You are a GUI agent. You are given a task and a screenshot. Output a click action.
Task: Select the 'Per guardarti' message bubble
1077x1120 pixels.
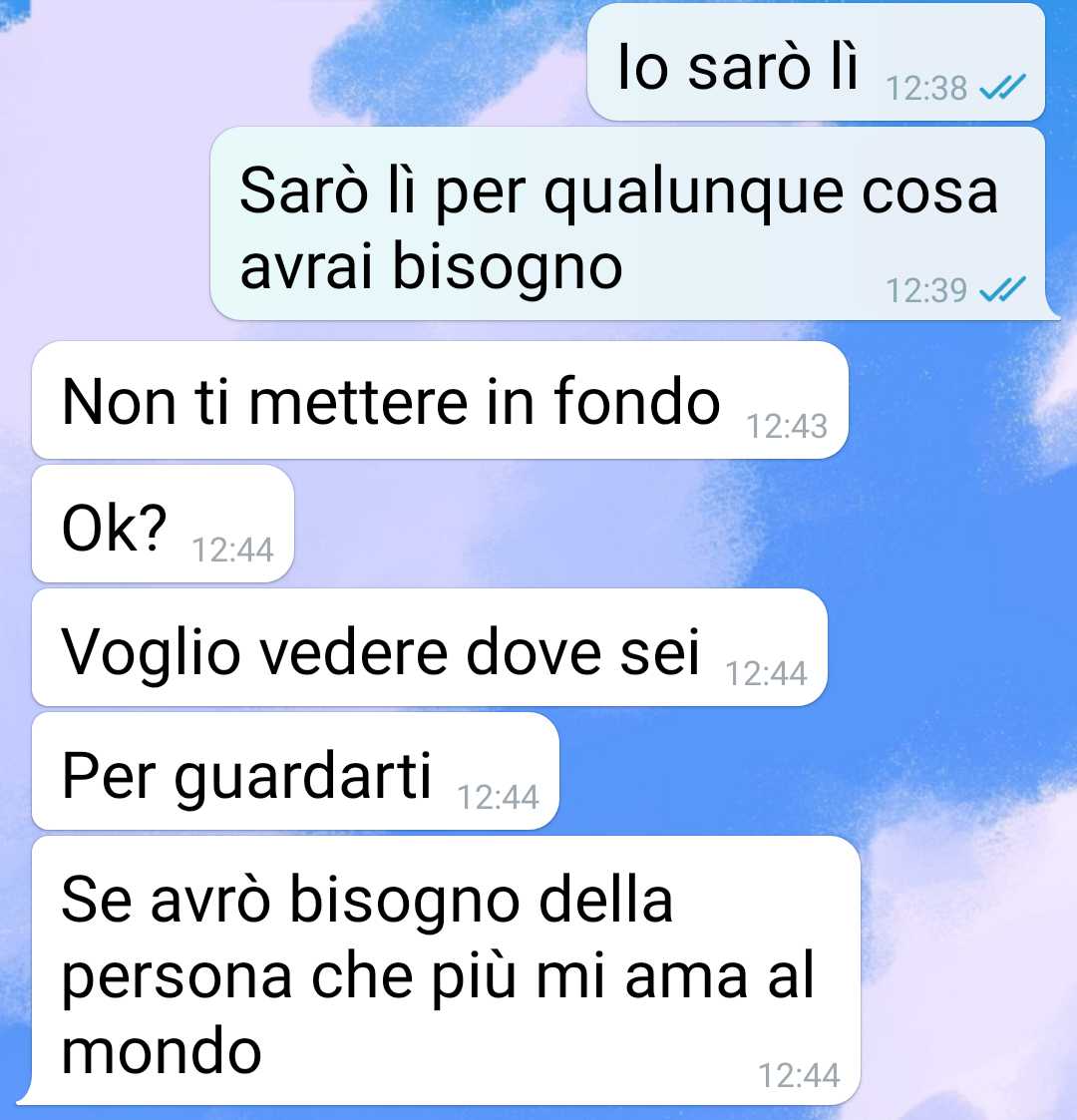pyautogui.click(x=295, y=771)
